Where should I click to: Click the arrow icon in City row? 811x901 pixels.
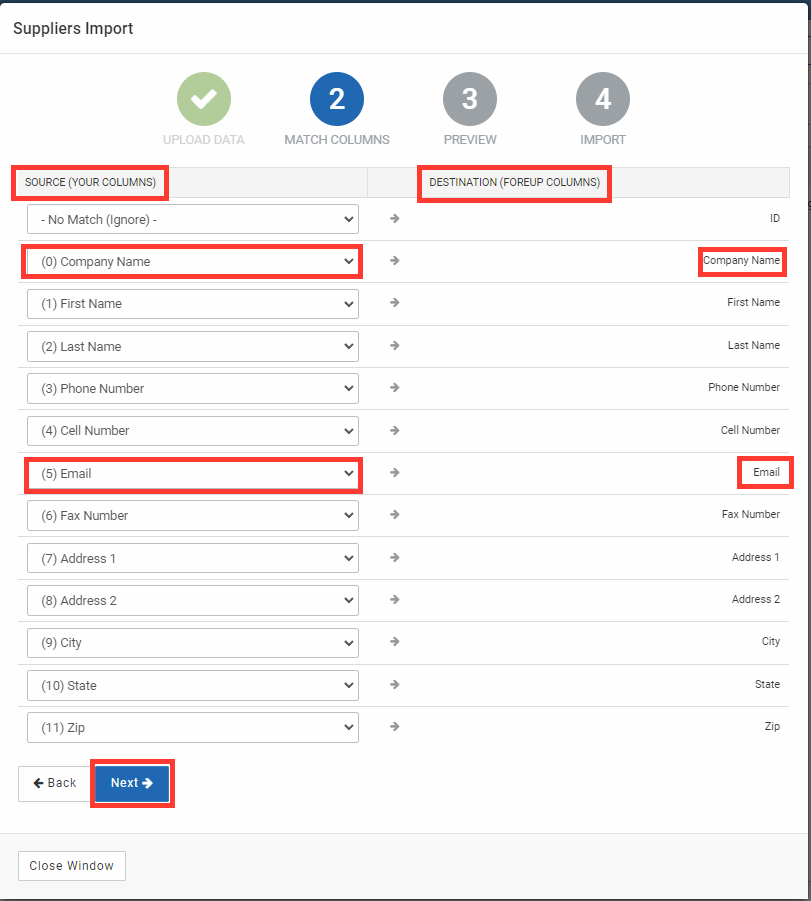[394, 641]
